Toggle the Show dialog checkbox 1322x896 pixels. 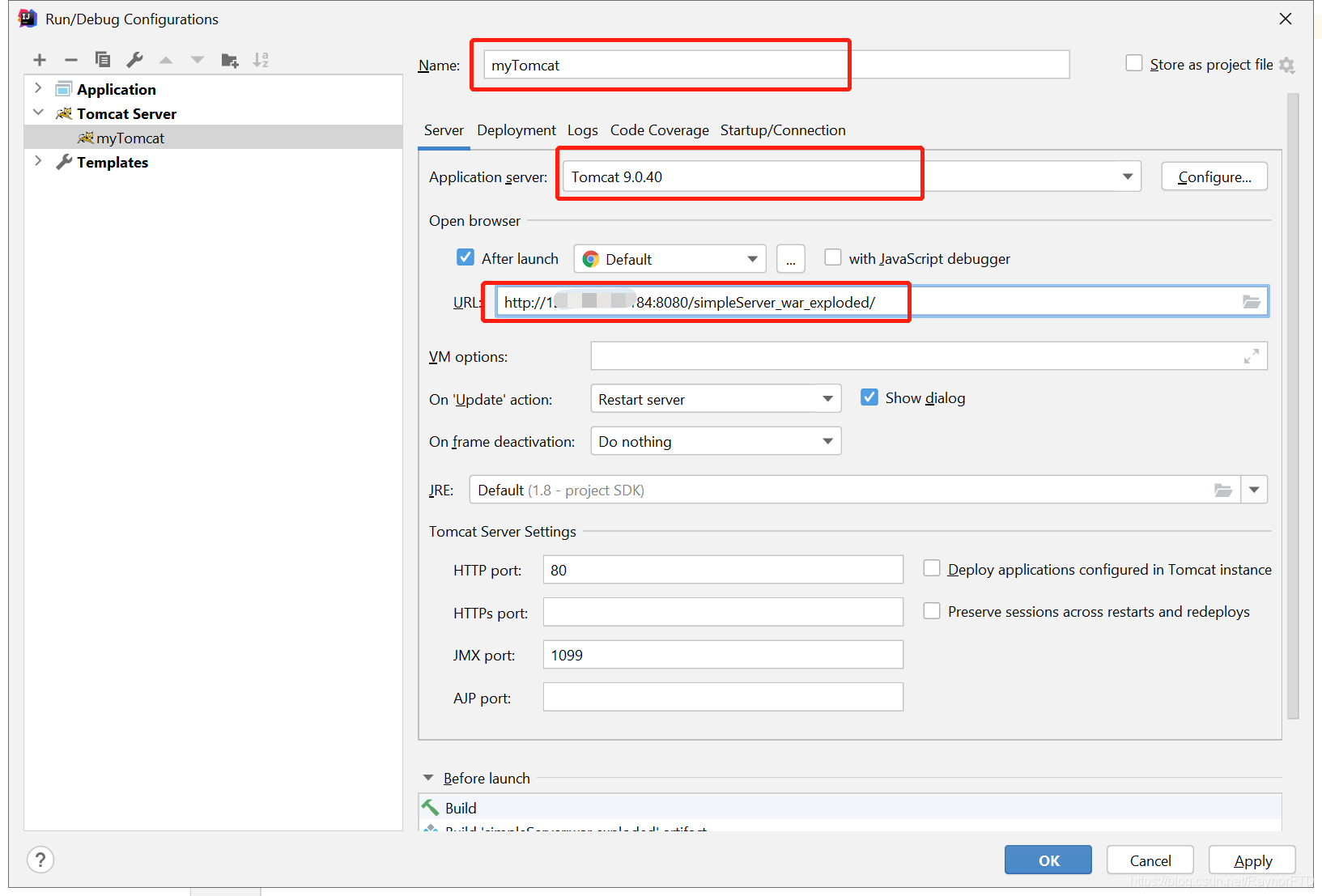tap(869, 397)
